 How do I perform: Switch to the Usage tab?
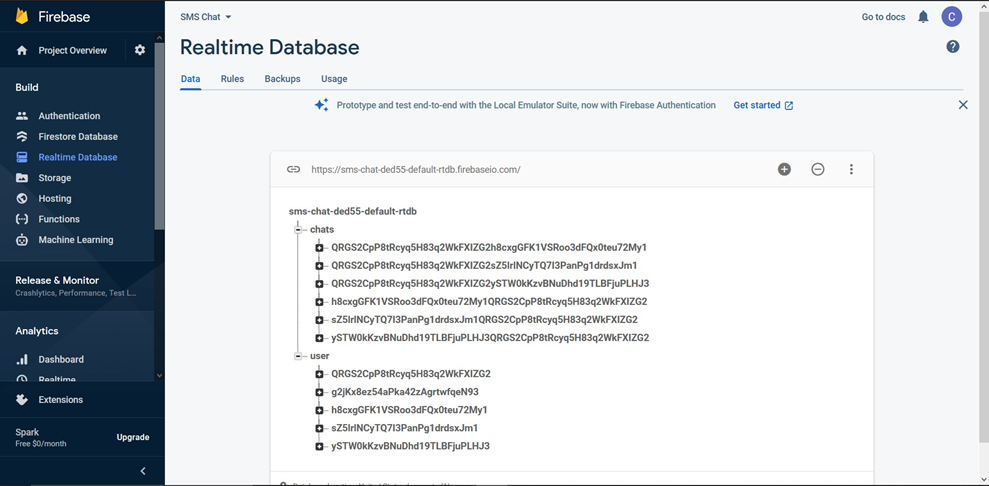coord(334,79)
